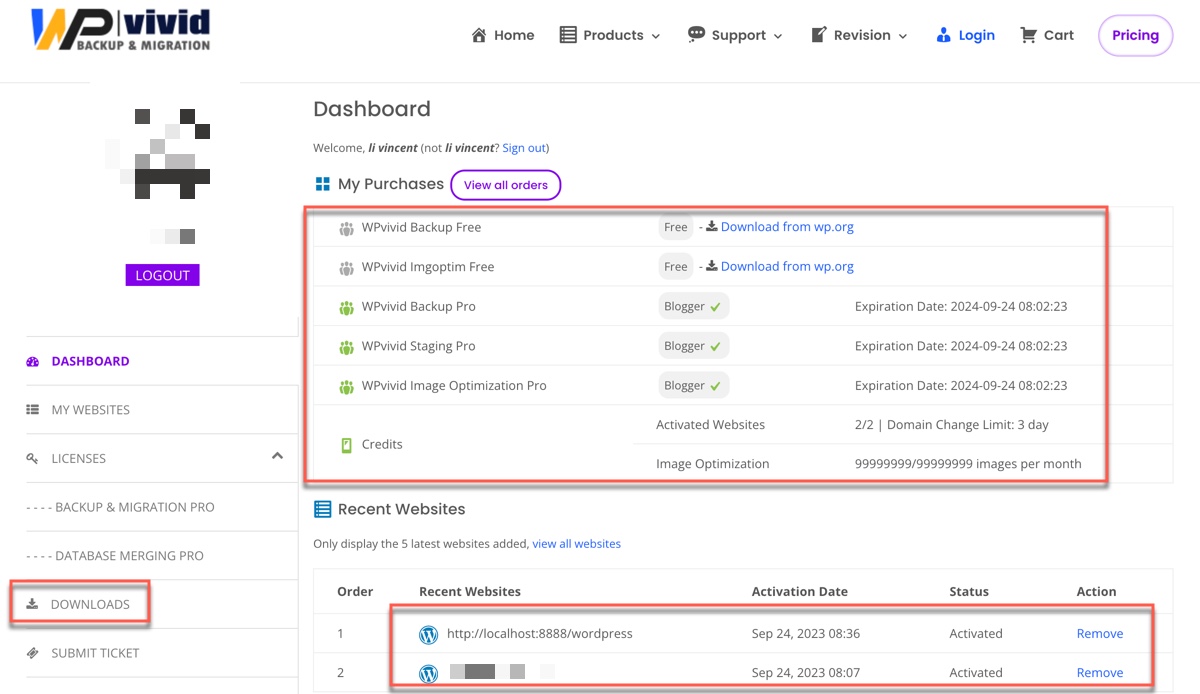Image resolution: width=1200 pixels, height=694 pixels.
Task: Click the Home house icon
Action: (480, 35)
